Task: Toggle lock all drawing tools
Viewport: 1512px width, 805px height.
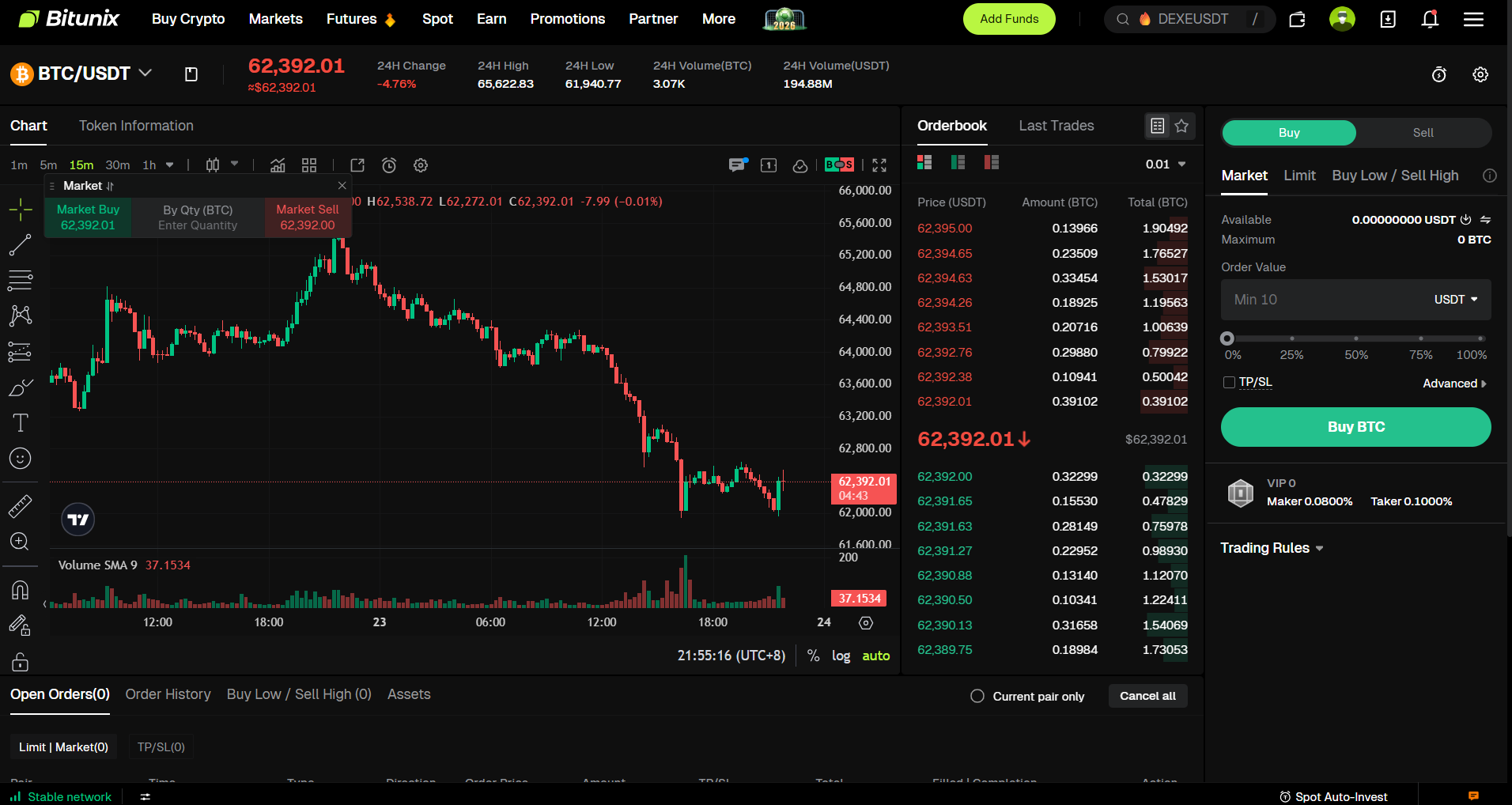Action: [21, 661]
